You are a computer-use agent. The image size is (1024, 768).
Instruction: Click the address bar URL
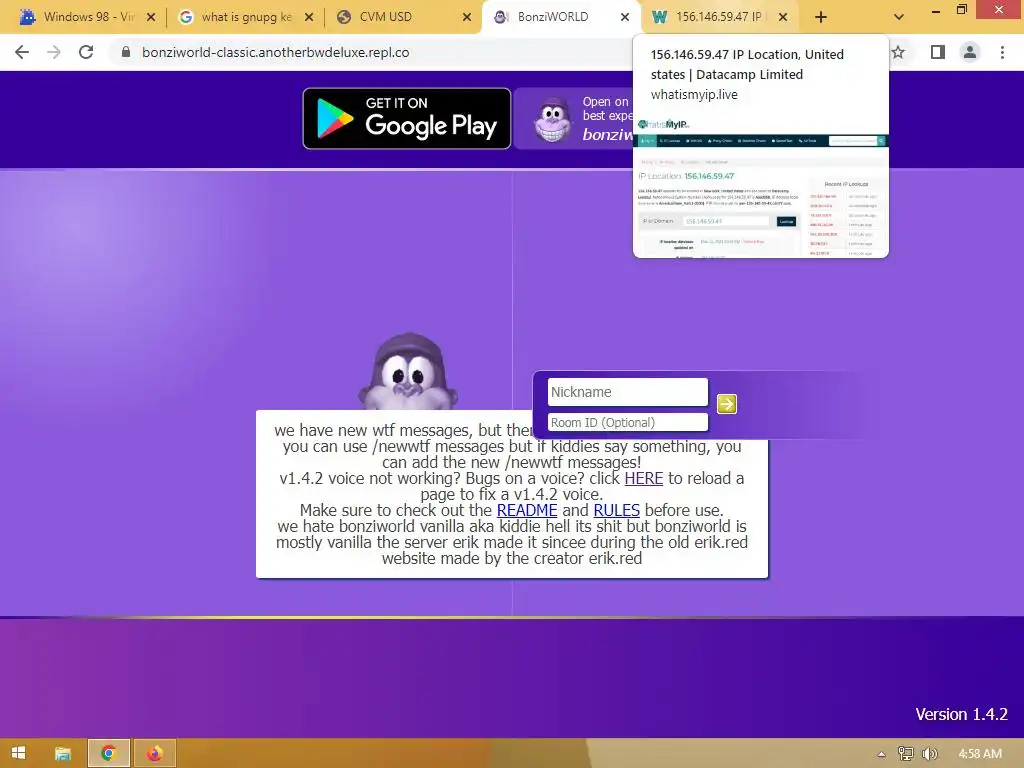pos(276,52)
